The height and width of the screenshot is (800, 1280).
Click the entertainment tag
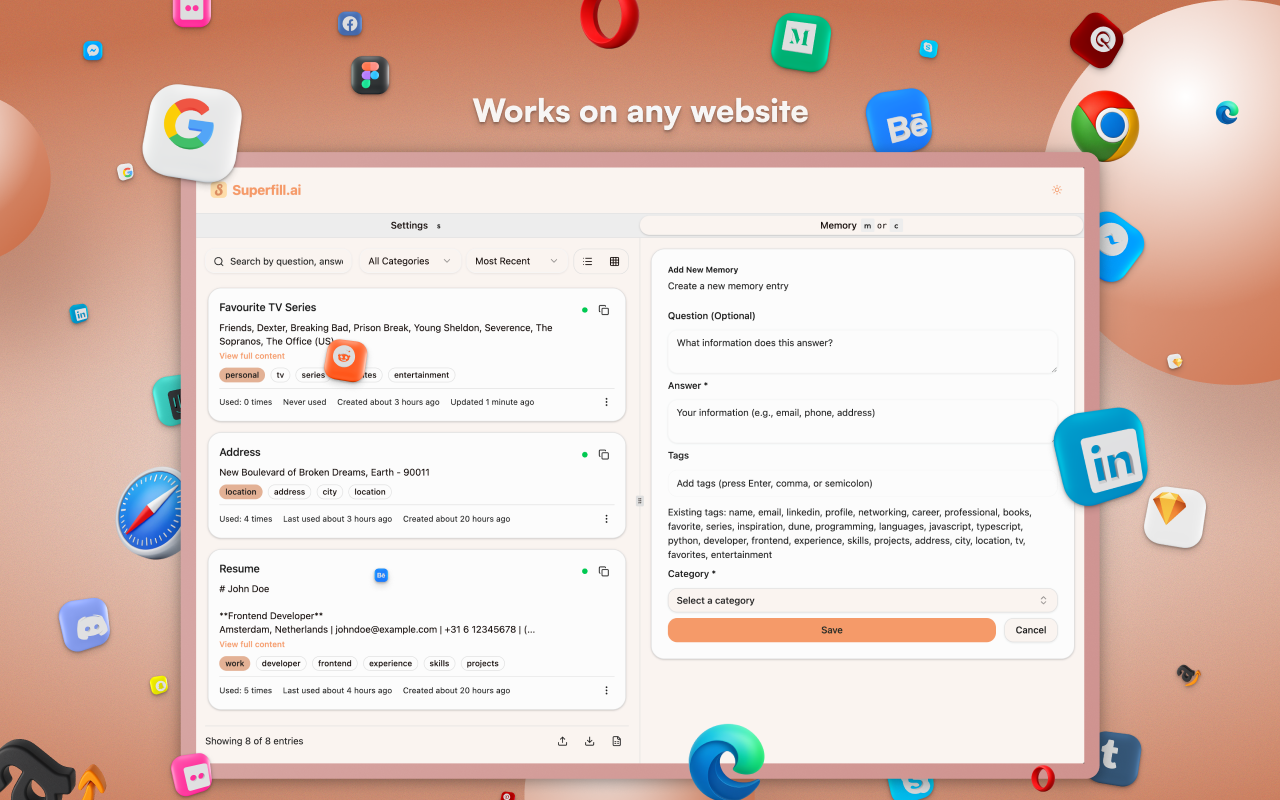(x=422, y=375)
